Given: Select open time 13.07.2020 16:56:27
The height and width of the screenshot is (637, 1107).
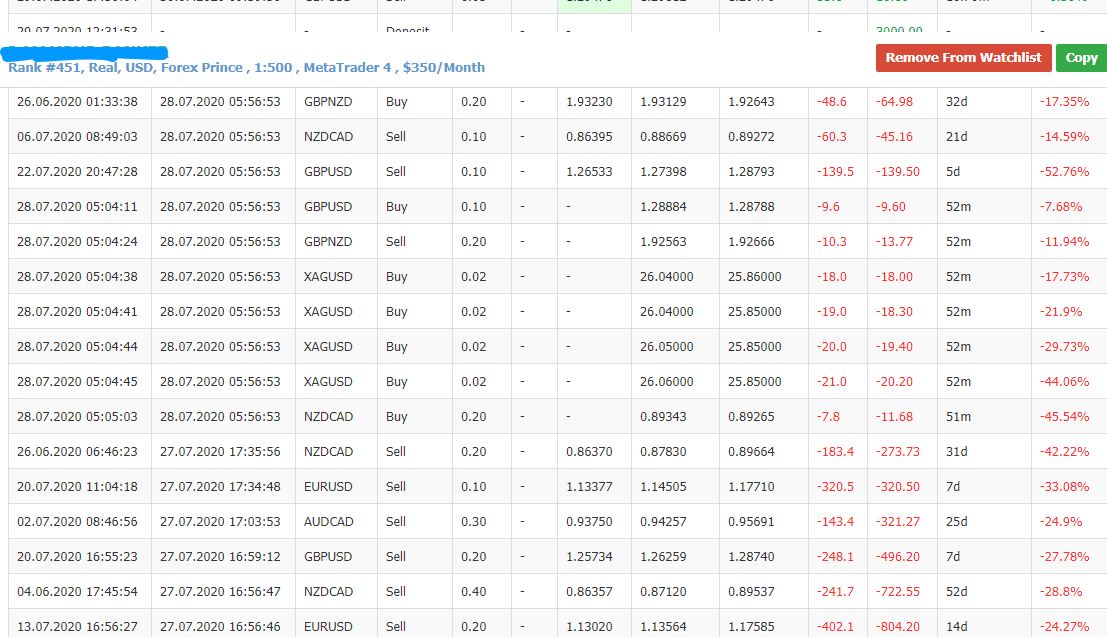Looking at the screenshot, I should (77, 626).
